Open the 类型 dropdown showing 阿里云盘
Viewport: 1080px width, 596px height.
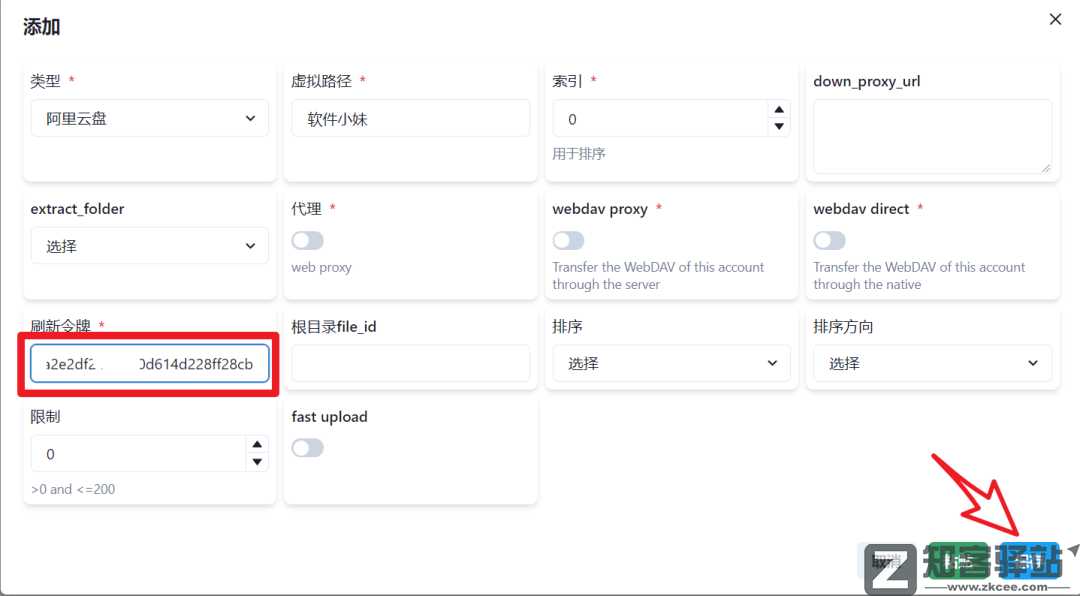[x=149, y=118]
